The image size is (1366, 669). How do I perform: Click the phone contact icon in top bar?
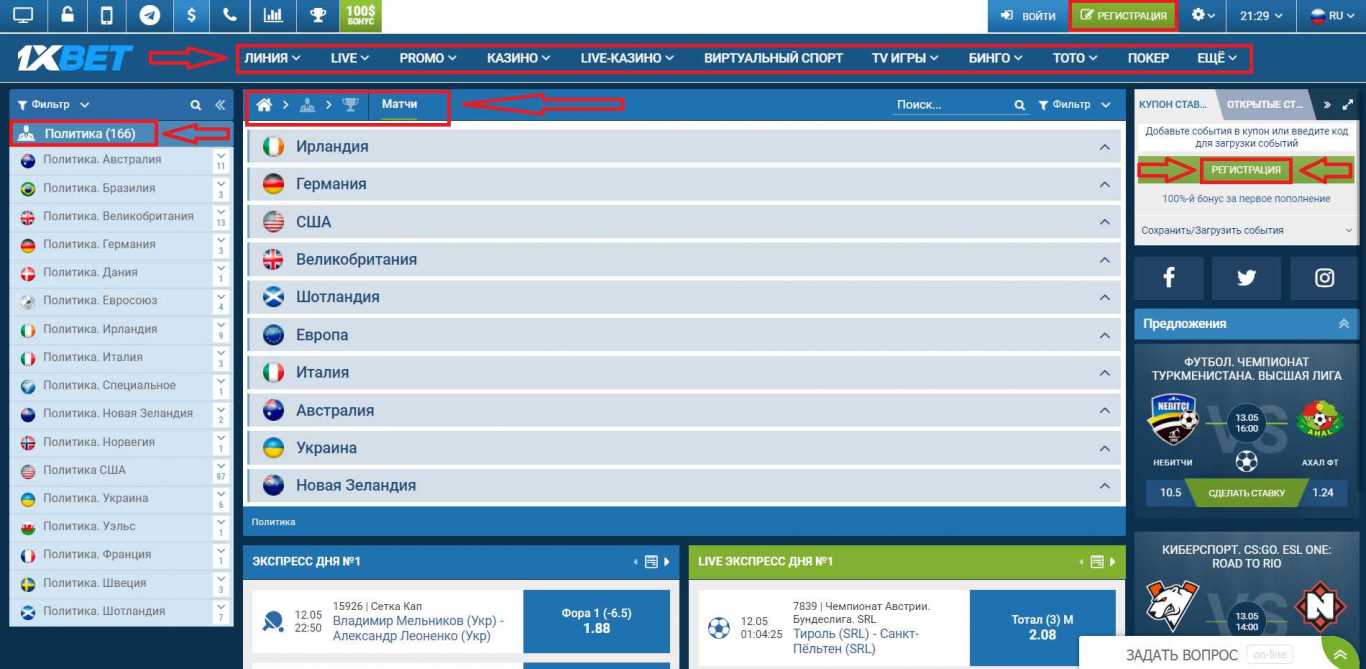231,15
